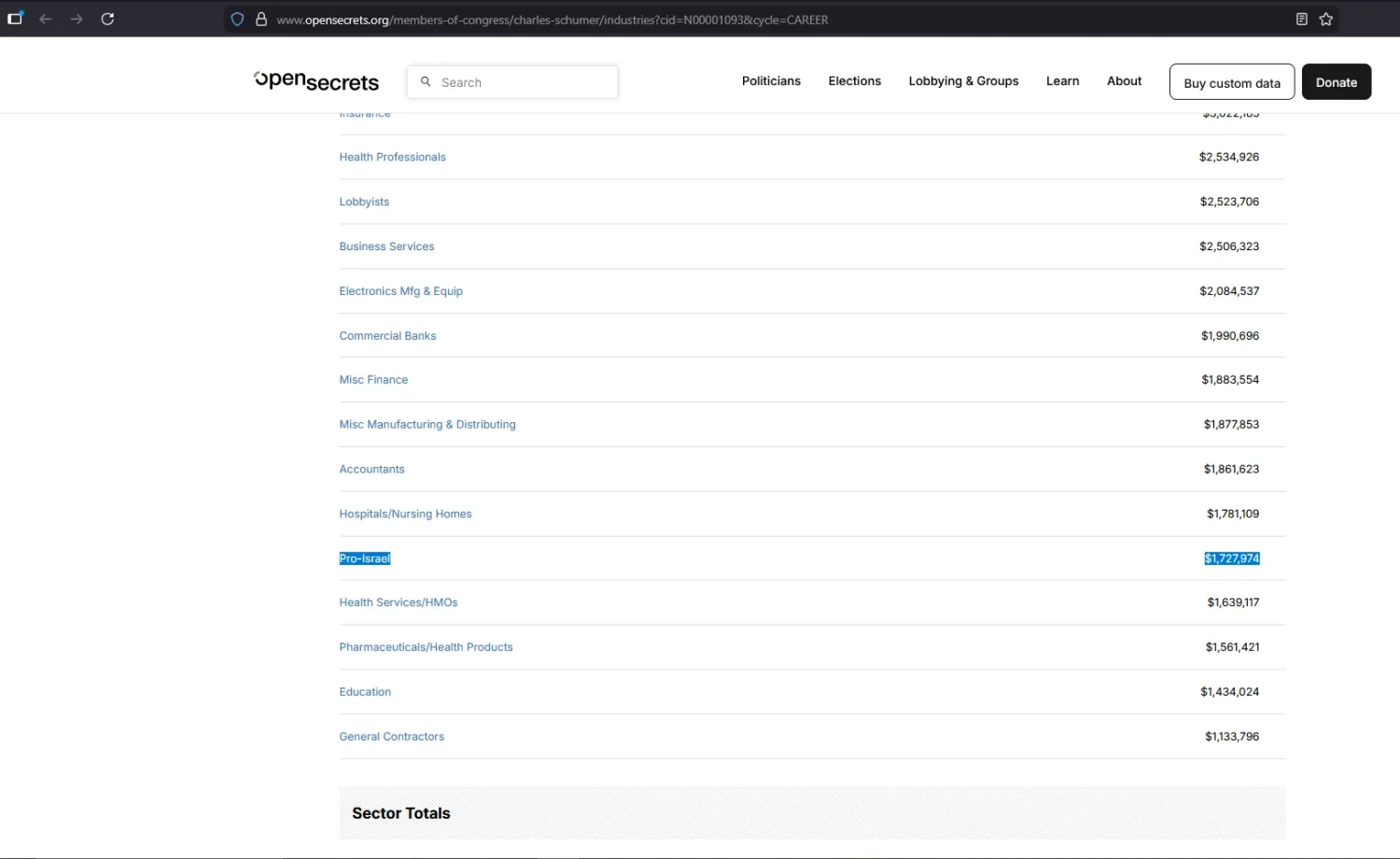This screenshot has width=1400, height=859.
Task: Open Misc Manufacturing & Distributing link
Action: (427, 425)
